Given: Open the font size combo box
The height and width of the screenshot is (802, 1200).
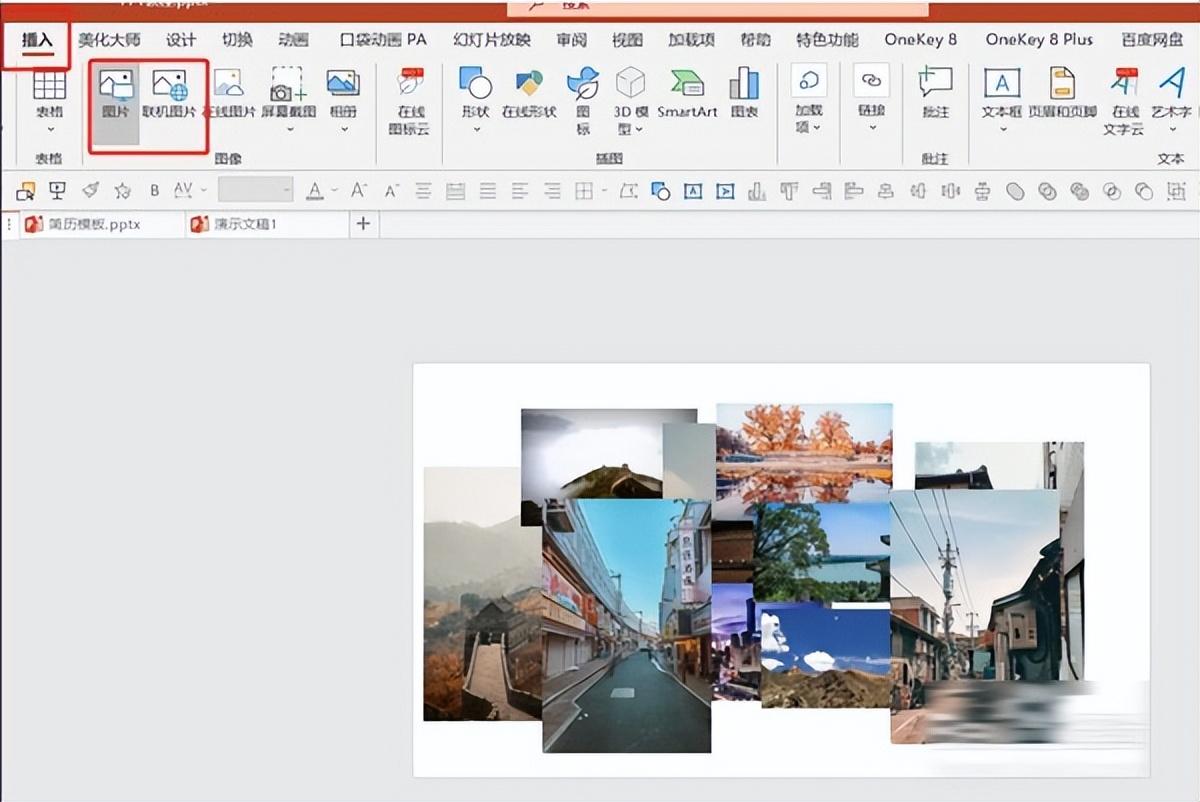Looking at the screenshot, I should click(256, 190).
